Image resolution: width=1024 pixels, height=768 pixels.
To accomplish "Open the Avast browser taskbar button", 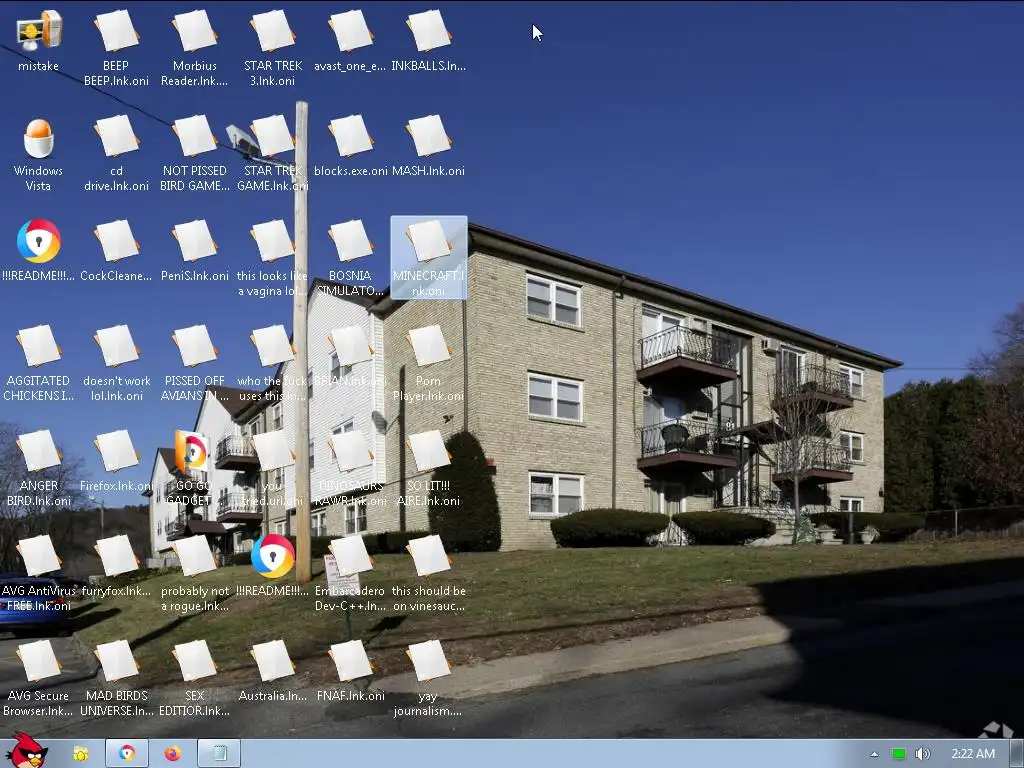I will point(127,754).
